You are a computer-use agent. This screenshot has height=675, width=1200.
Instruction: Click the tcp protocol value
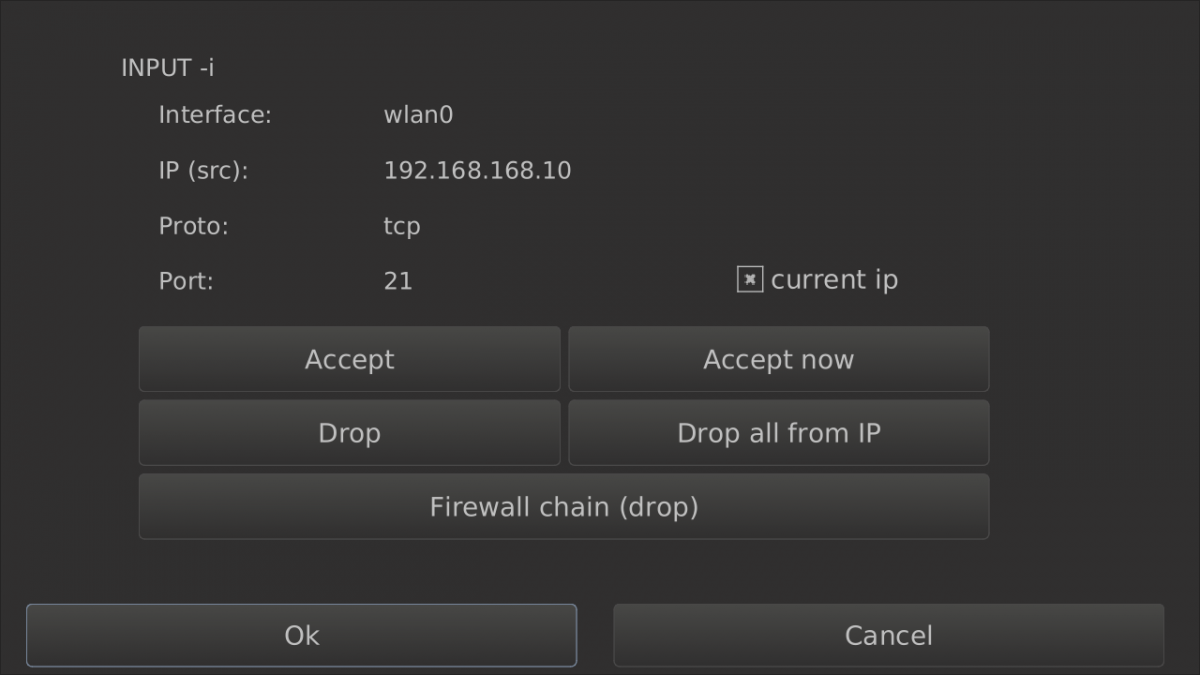coord(402,226)
